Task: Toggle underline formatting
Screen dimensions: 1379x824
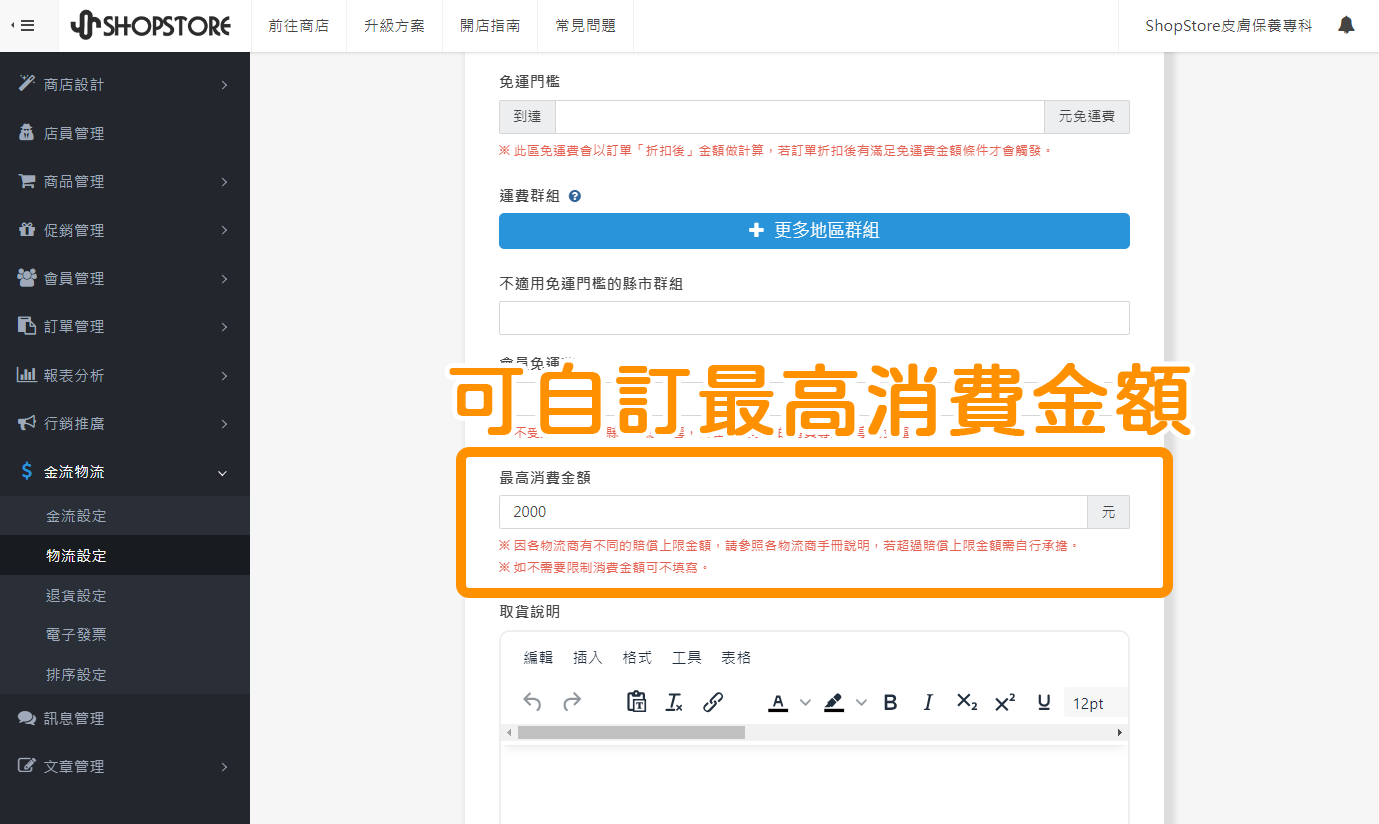Action: (x=1044, y=702)
